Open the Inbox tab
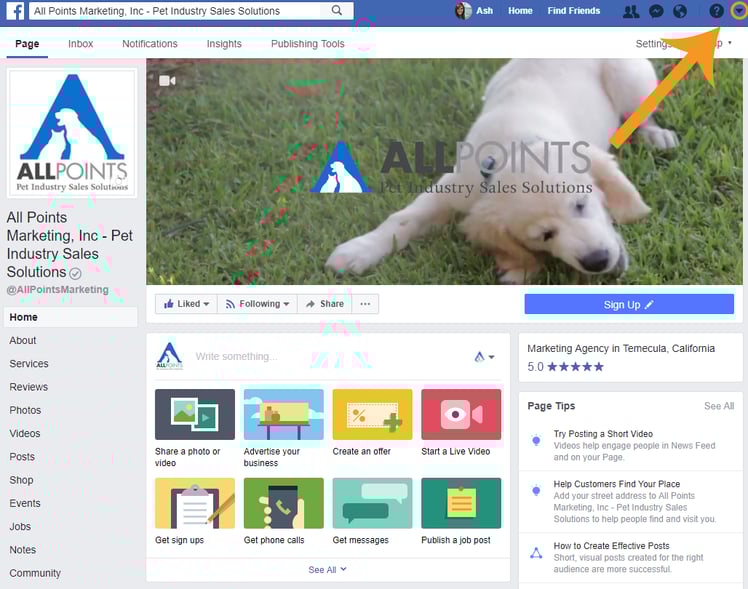 click(x=81, y=44)
